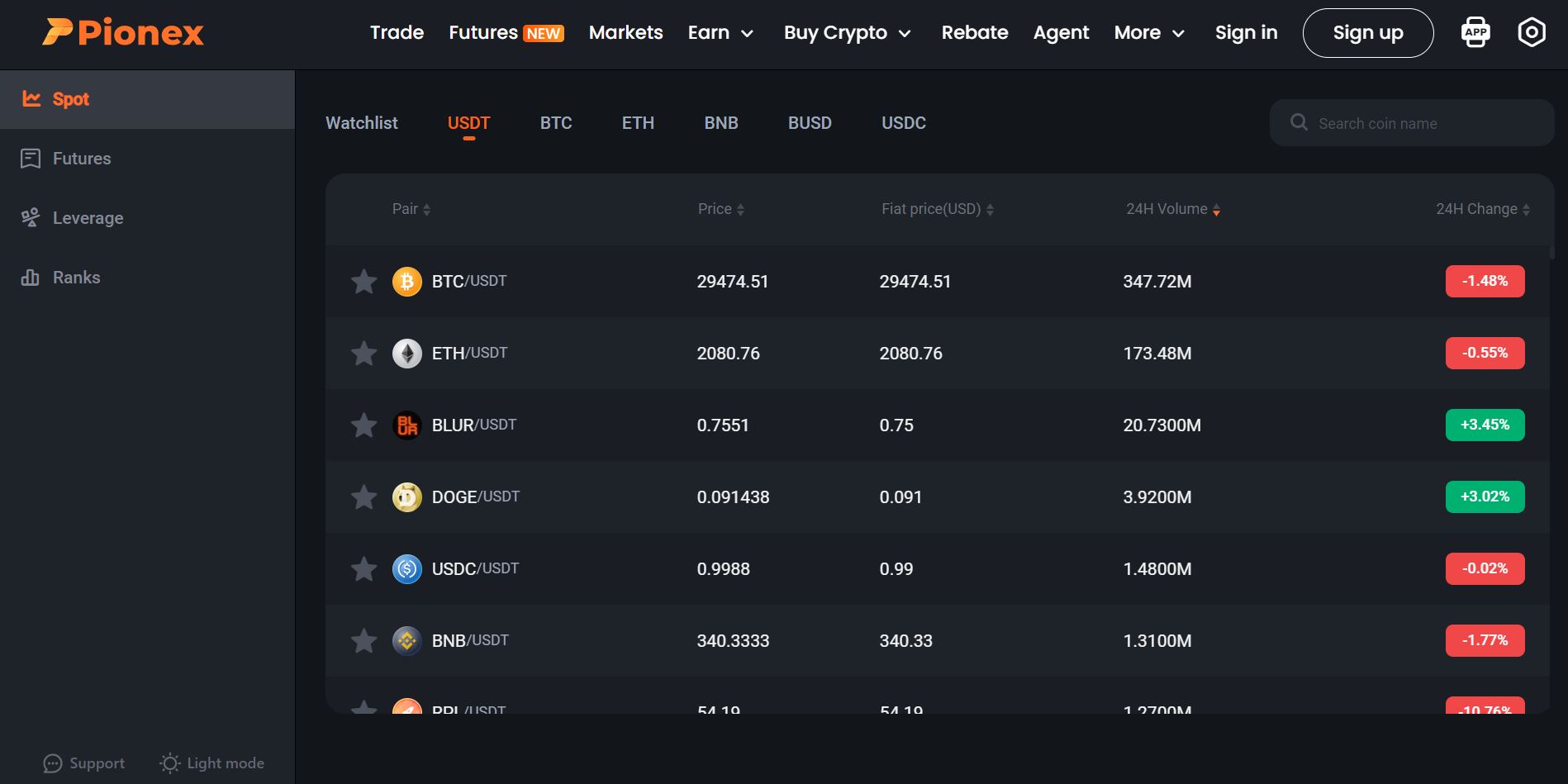This screenshot has width=1568, height=784.
Task: Star DOGE/USDT as favorite
Action: pyautogui.click(x=363, y=497)
